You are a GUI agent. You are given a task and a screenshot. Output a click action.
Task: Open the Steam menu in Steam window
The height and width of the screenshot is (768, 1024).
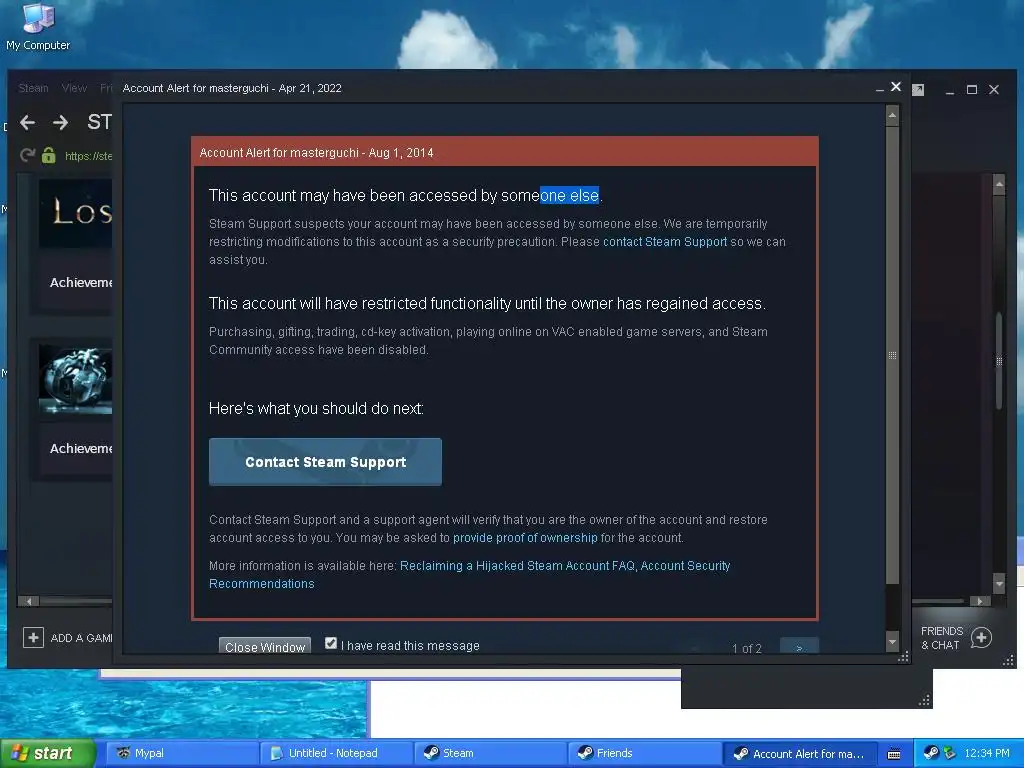[33, 88]
